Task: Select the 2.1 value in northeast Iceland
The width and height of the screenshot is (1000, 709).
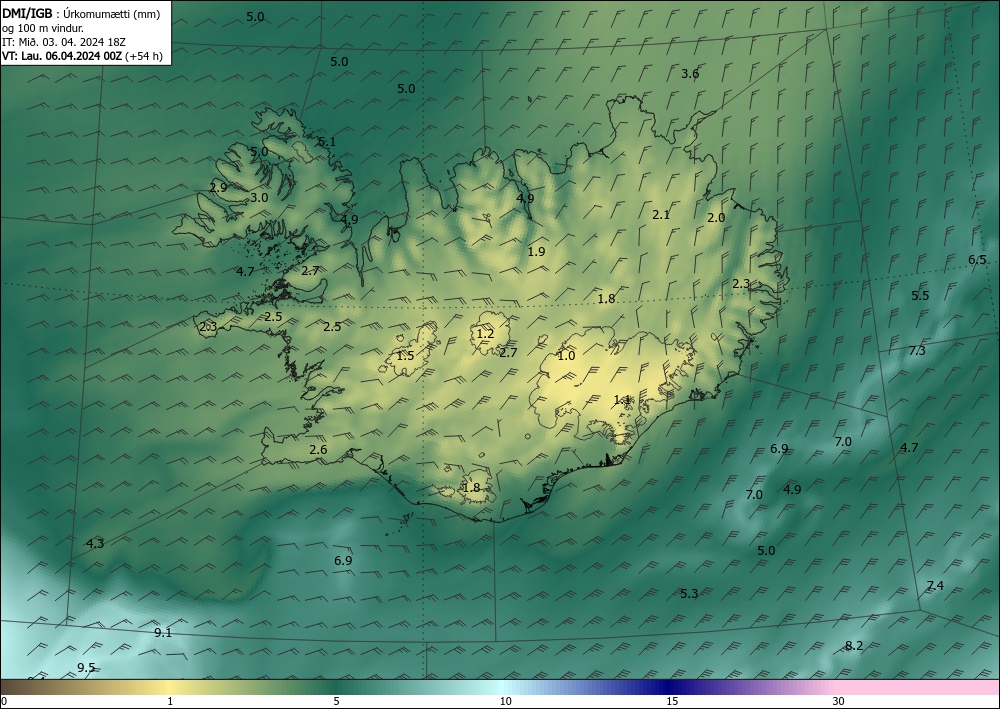Action: tap(661, 215)
